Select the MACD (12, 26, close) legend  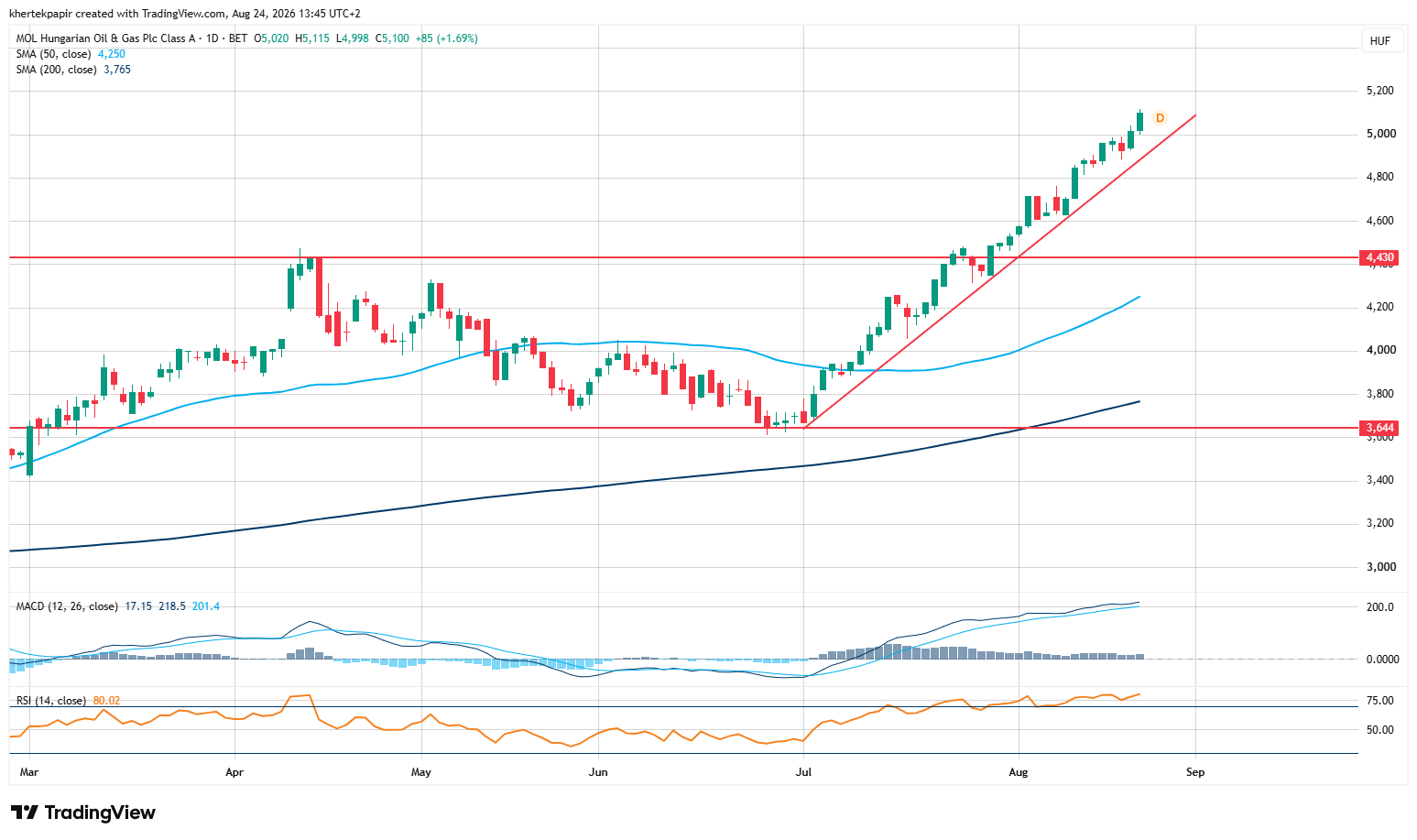tap(67, 606)
